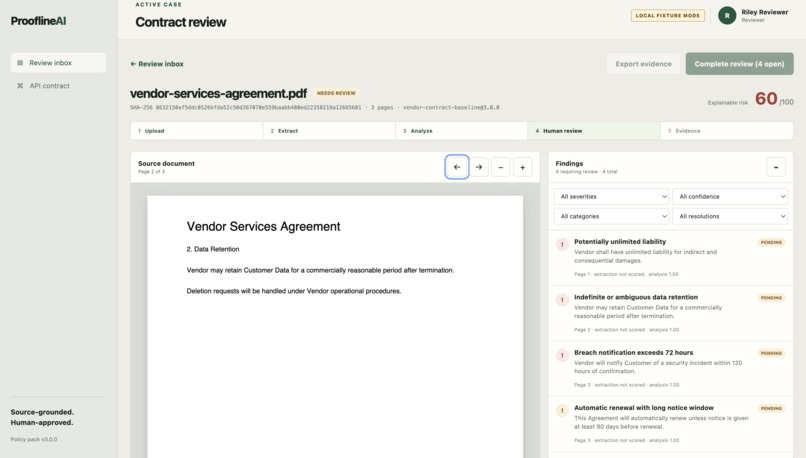Screen dimensions: 806x458
Task: Open All confidence dropdown
Action: pyautogui.click(x=730, y=196)
